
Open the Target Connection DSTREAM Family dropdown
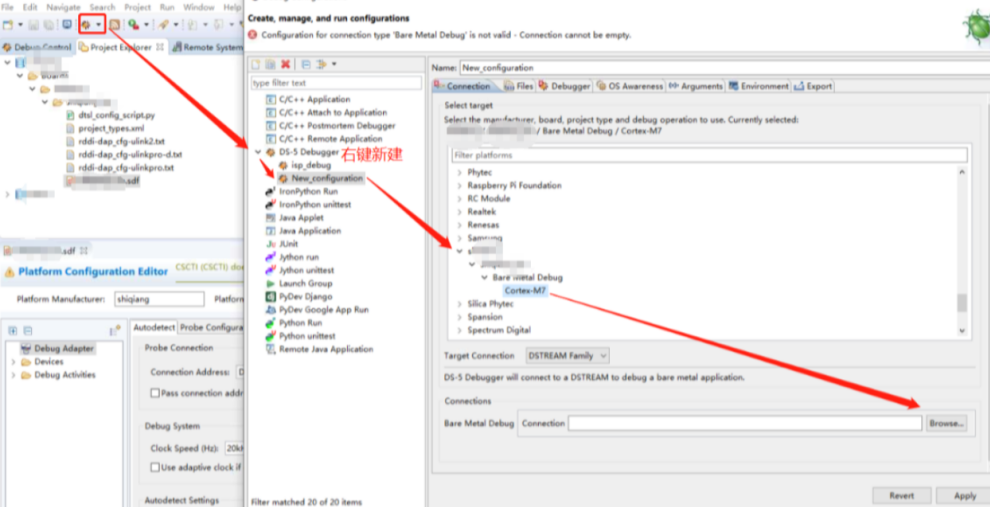point(567,355)
